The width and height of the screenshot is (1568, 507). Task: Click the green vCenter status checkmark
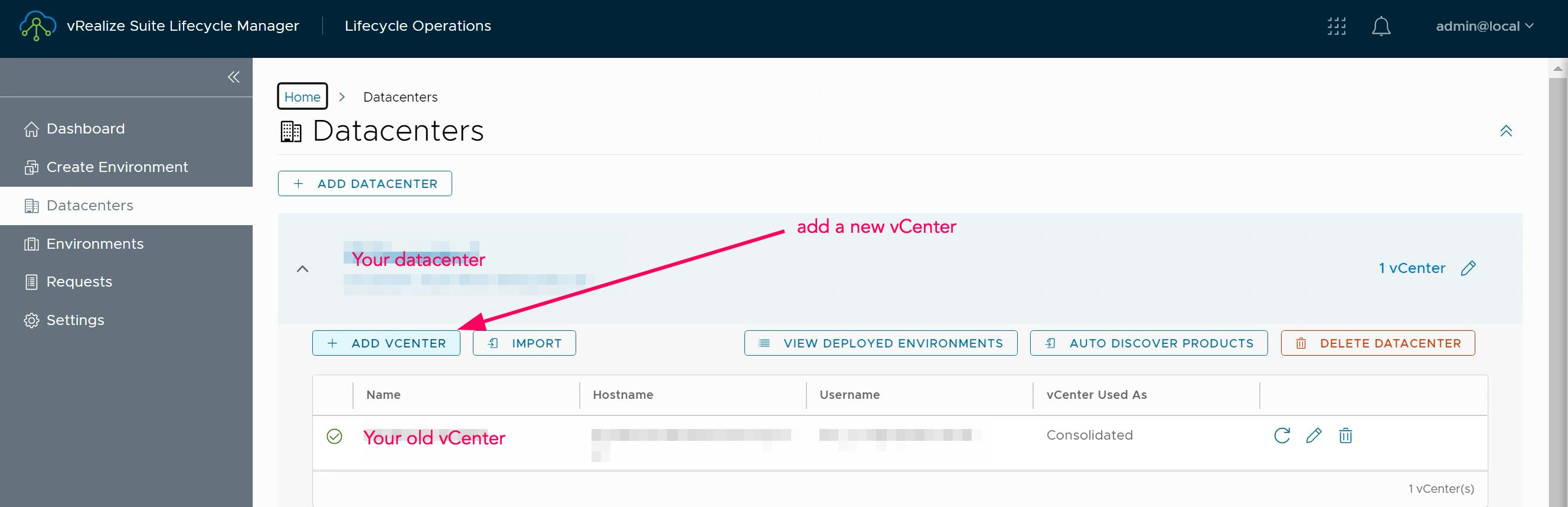[x=334, y=436]
